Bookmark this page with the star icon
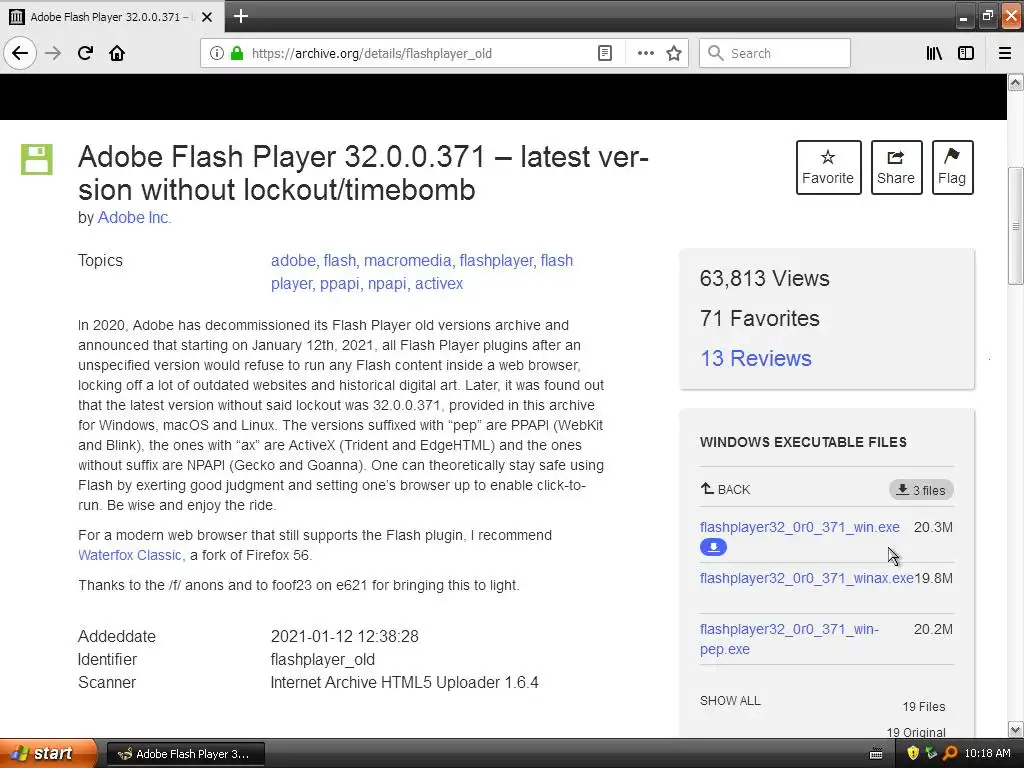The height and width of the screenshot is (768, 1024). [x=674, y=53]
